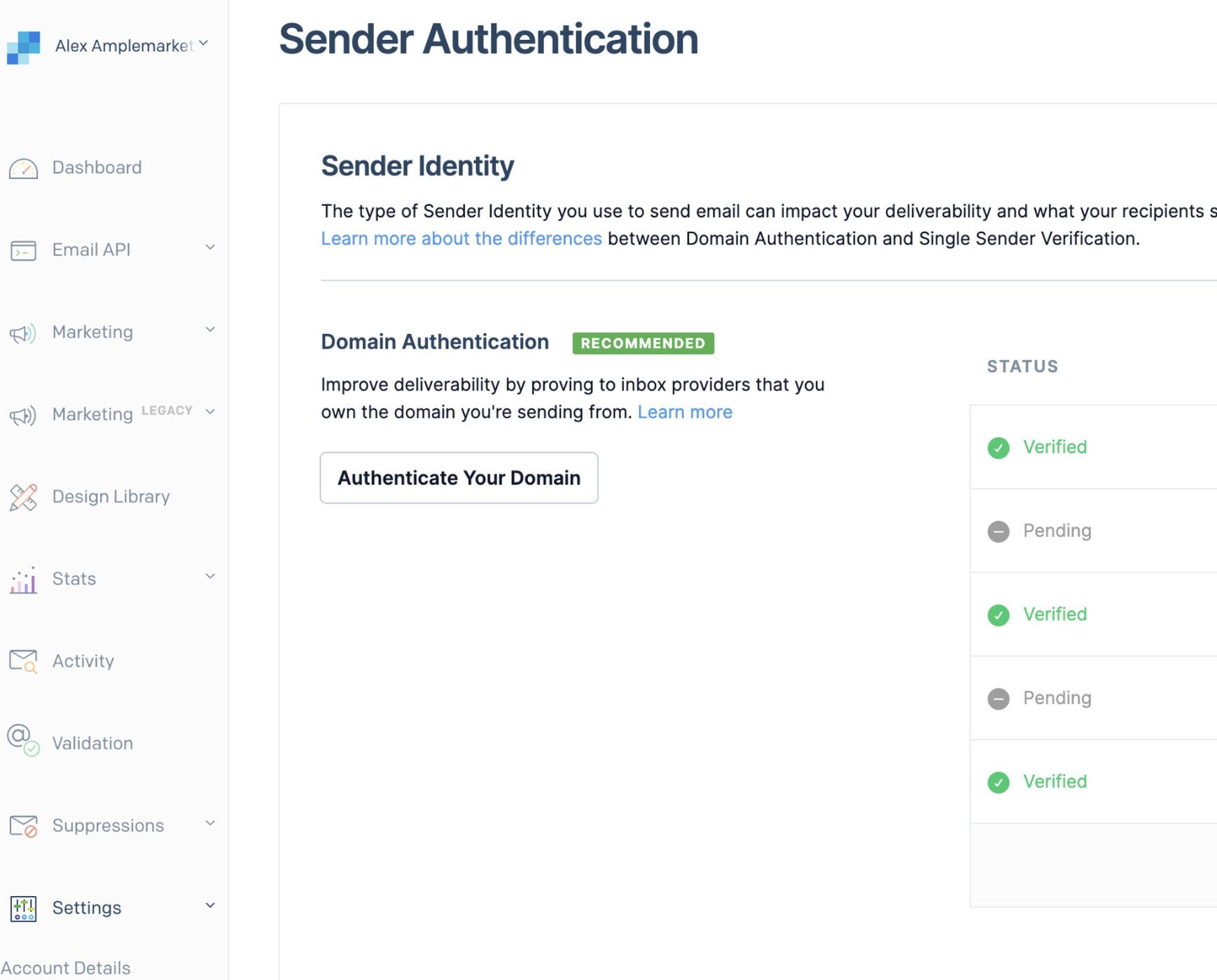Click the Email API terminal icon
Image resolution: width=1217 pixels, height=980 pixels.
(x=23, y=250)
